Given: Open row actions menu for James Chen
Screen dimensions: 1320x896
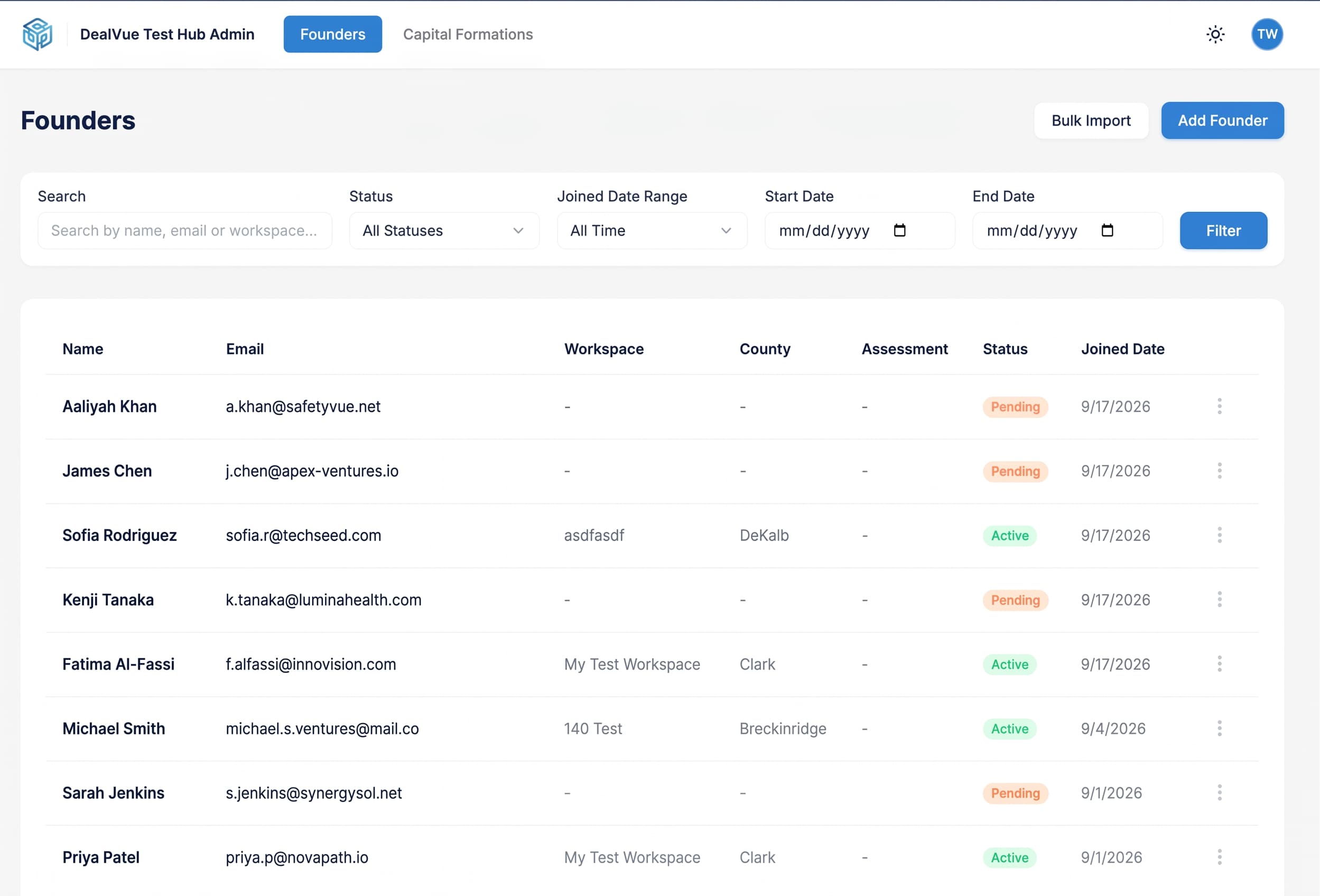Looking at the screenshot, I should tap(1219, 471).
